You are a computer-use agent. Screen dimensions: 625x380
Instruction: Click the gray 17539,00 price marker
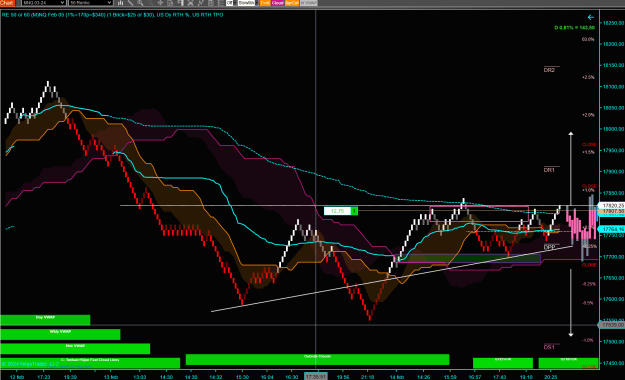click(x=612, y=325)
